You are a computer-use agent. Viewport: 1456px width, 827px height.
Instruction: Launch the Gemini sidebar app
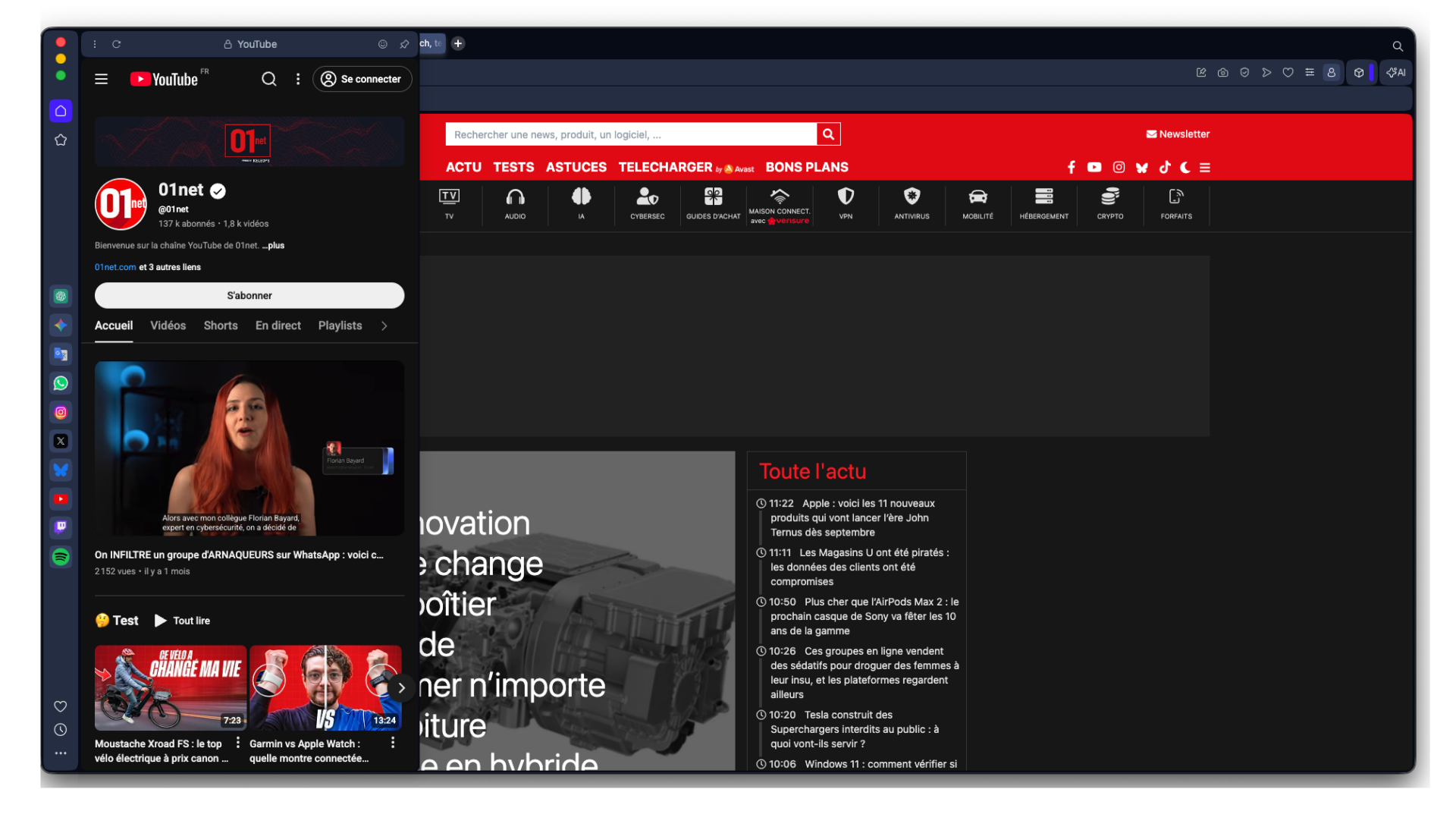click(61, 325)
